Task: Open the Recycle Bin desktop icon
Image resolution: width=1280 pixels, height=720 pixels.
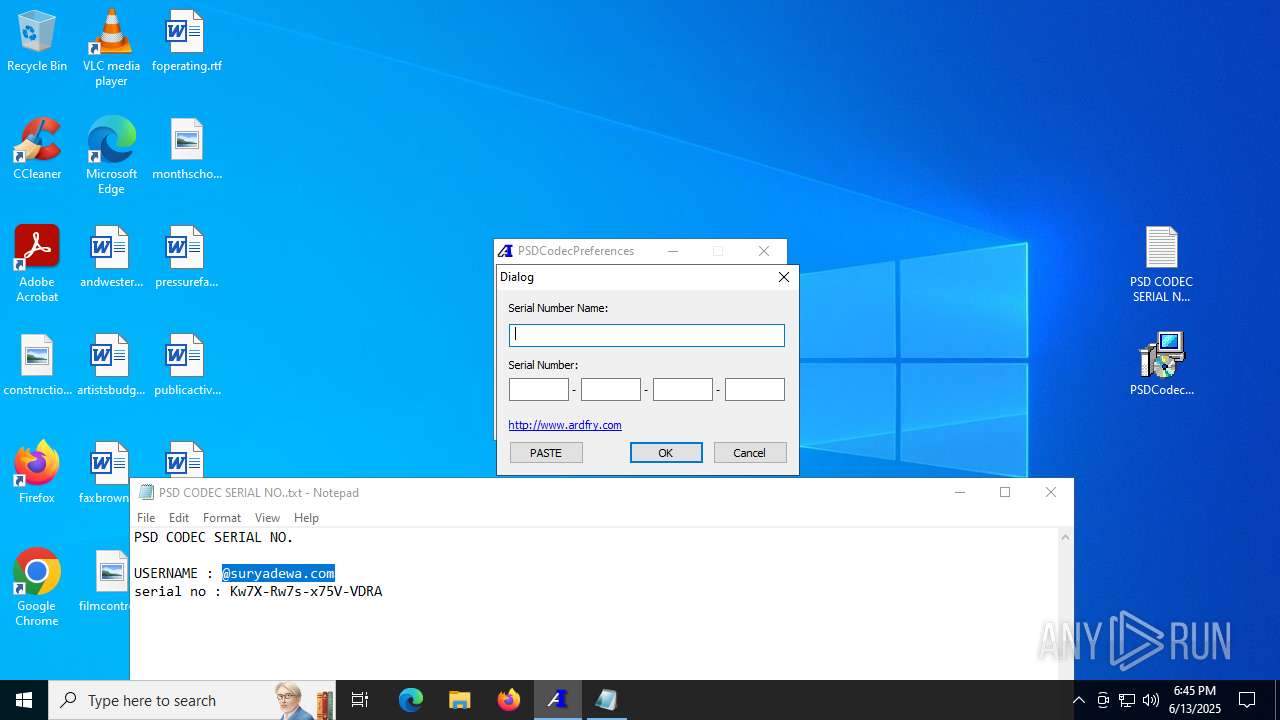Action: pos(37,42)
